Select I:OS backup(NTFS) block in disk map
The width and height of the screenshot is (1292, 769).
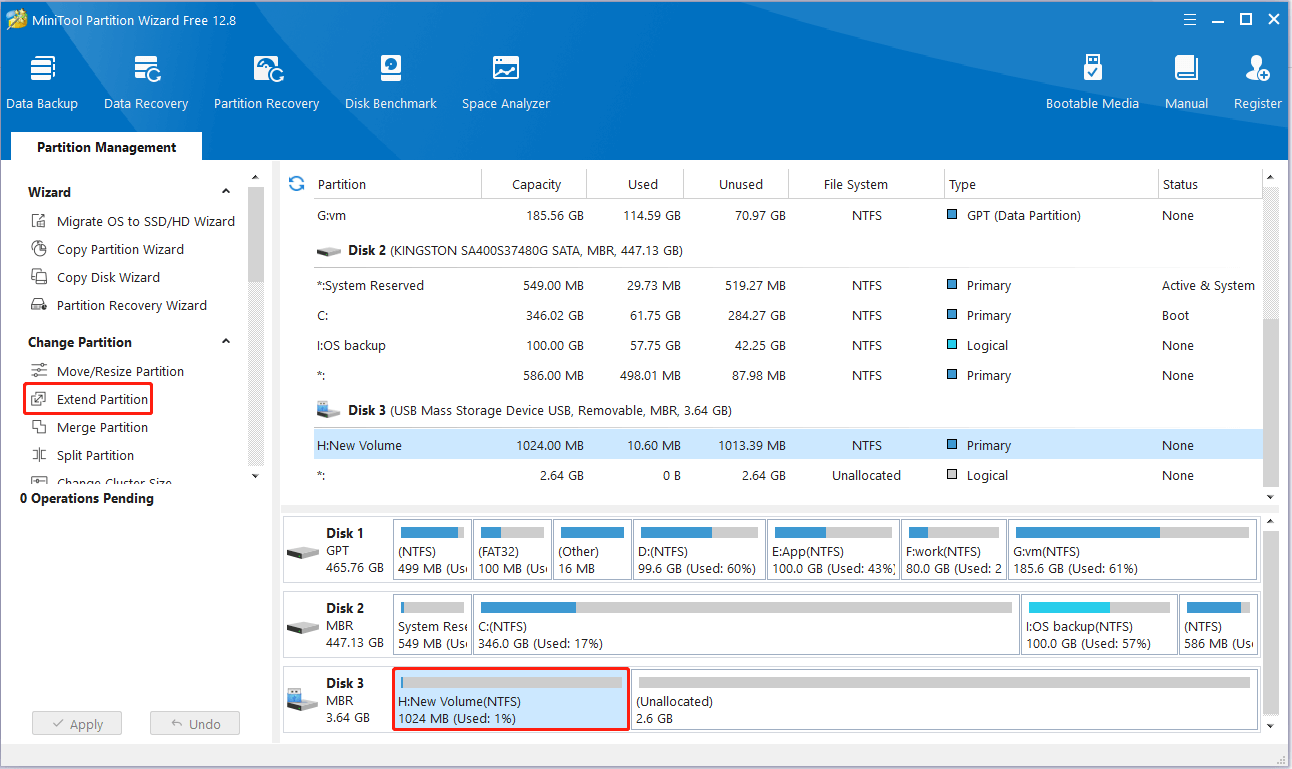tap(1098, 624)
